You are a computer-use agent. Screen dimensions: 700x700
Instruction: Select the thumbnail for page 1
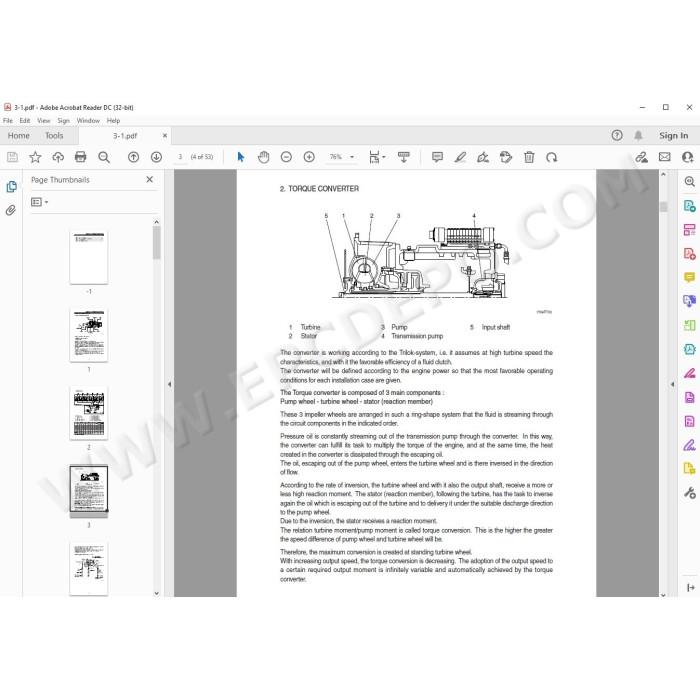(x=89, y=335)
